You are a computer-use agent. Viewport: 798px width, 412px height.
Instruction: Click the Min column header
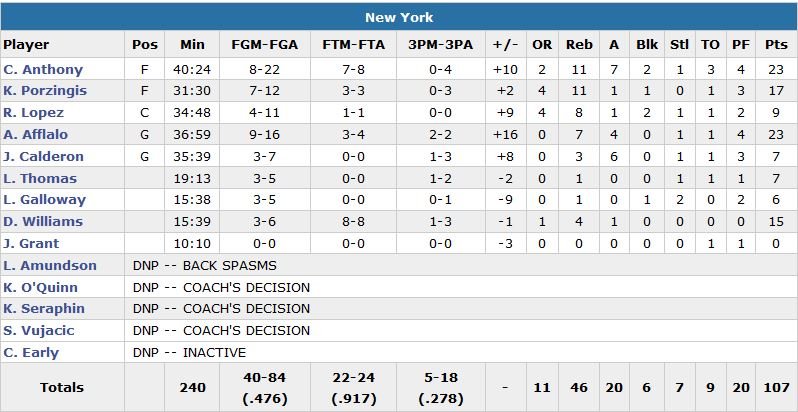click(x=192, y=45)
